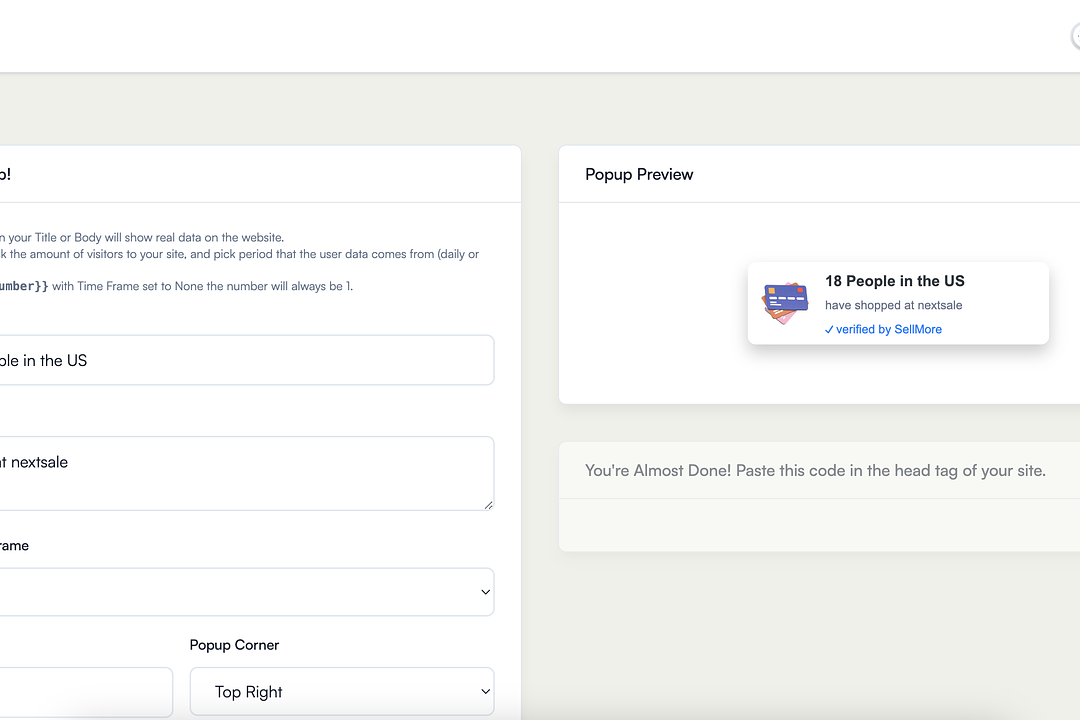
Task: Click 'have shopped at nextsale' preview text
Action: tap(893, 305)
